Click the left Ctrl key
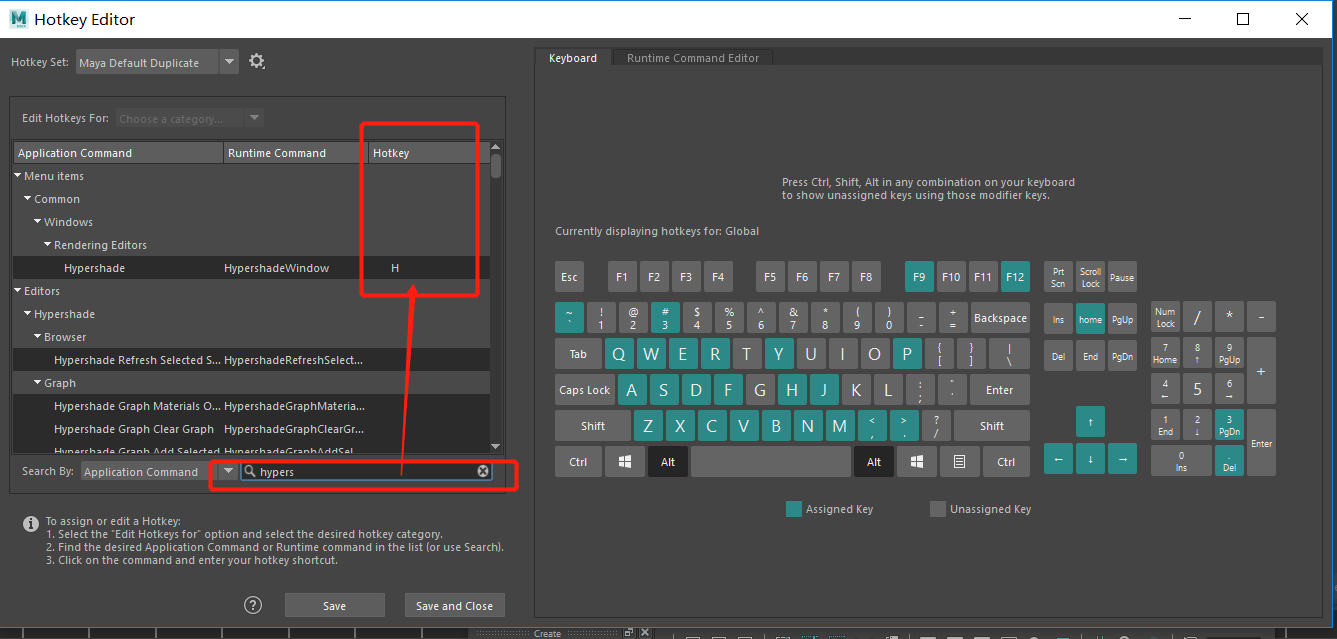This screenshot has width=1337, height=639. pos(578,462)
